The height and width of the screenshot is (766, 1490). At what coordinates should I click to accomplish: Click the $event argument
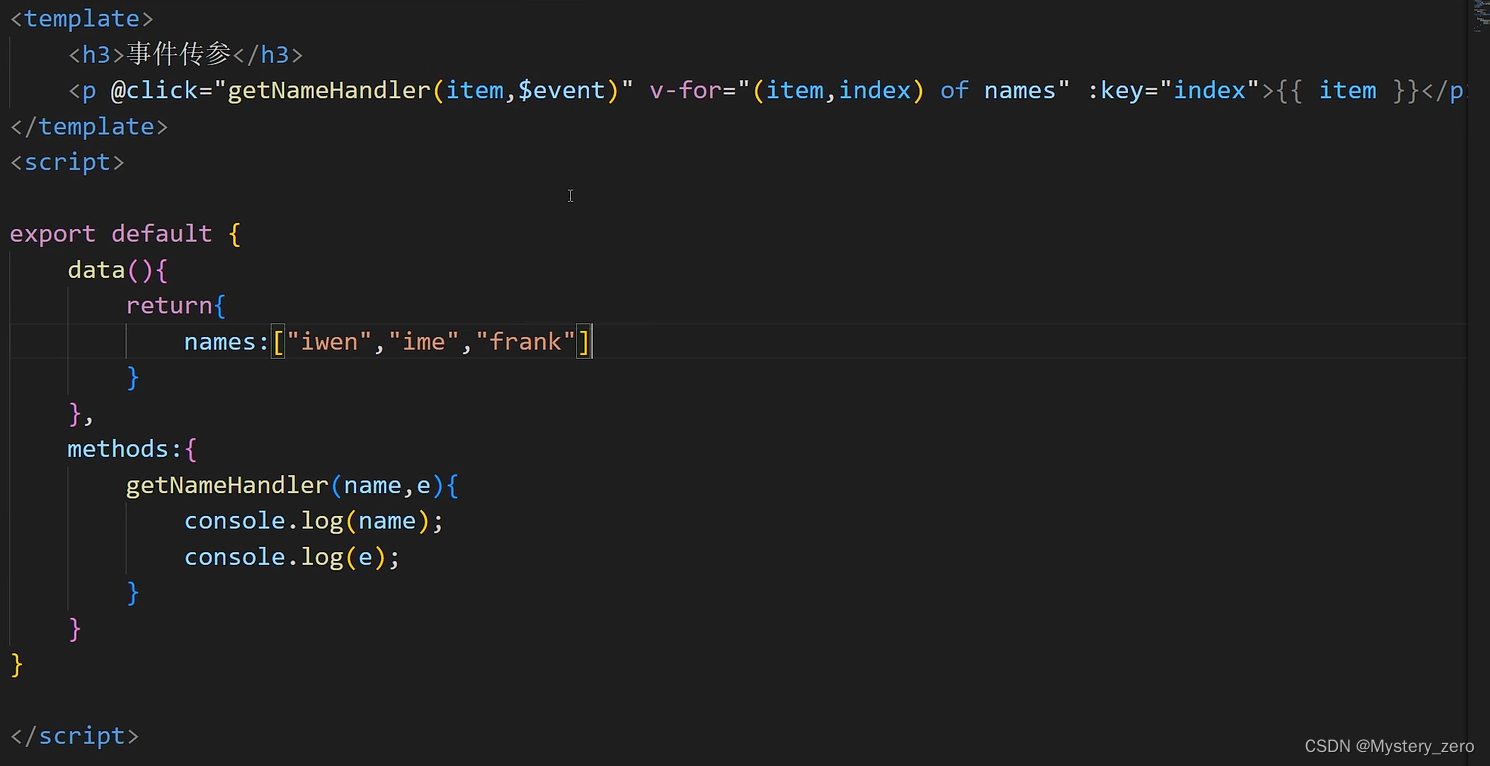tap(561, 91)
